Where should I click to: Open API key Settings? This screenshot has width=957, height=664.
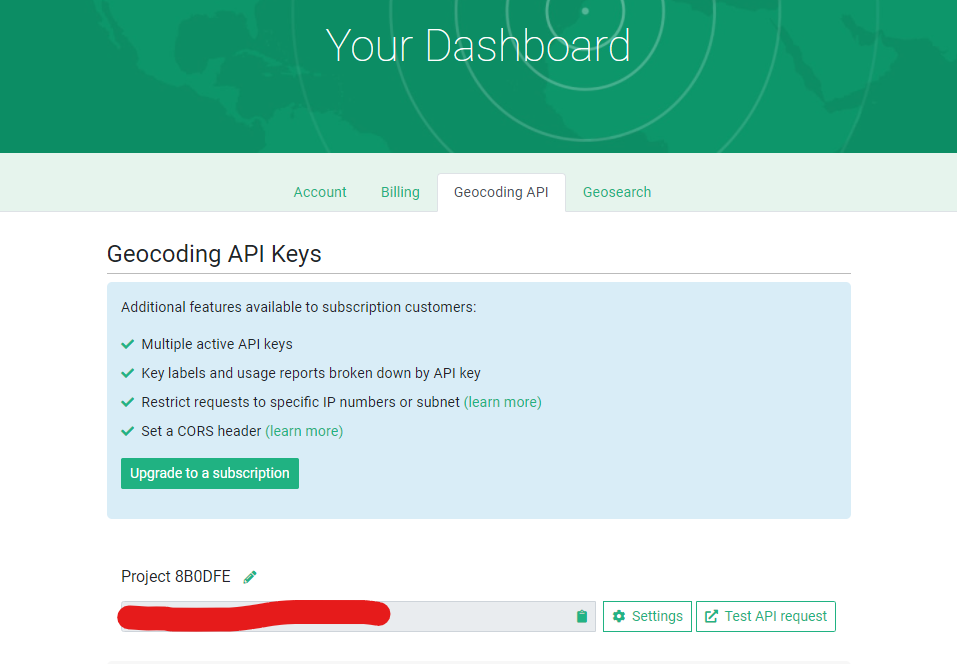click(648, 616)
